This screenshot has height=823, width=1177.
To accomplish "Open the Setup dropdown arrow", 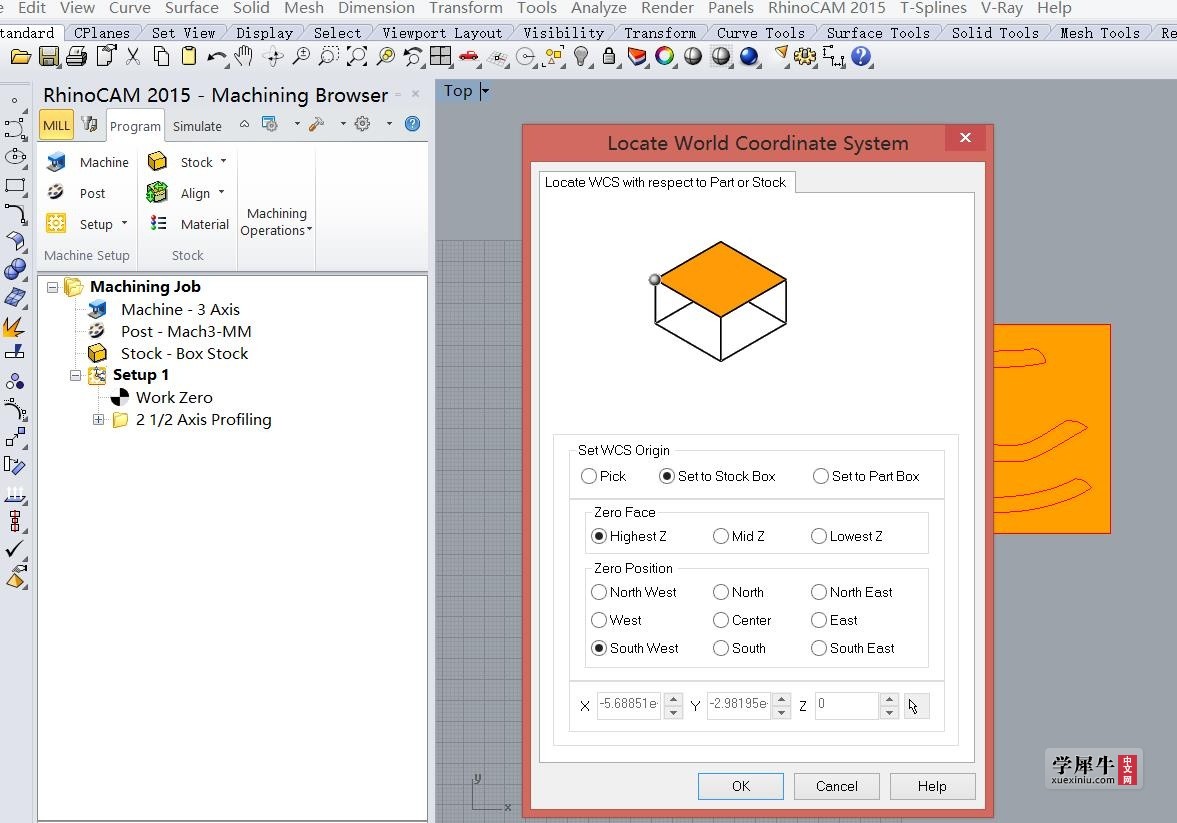I will click(x=124, y=223).
